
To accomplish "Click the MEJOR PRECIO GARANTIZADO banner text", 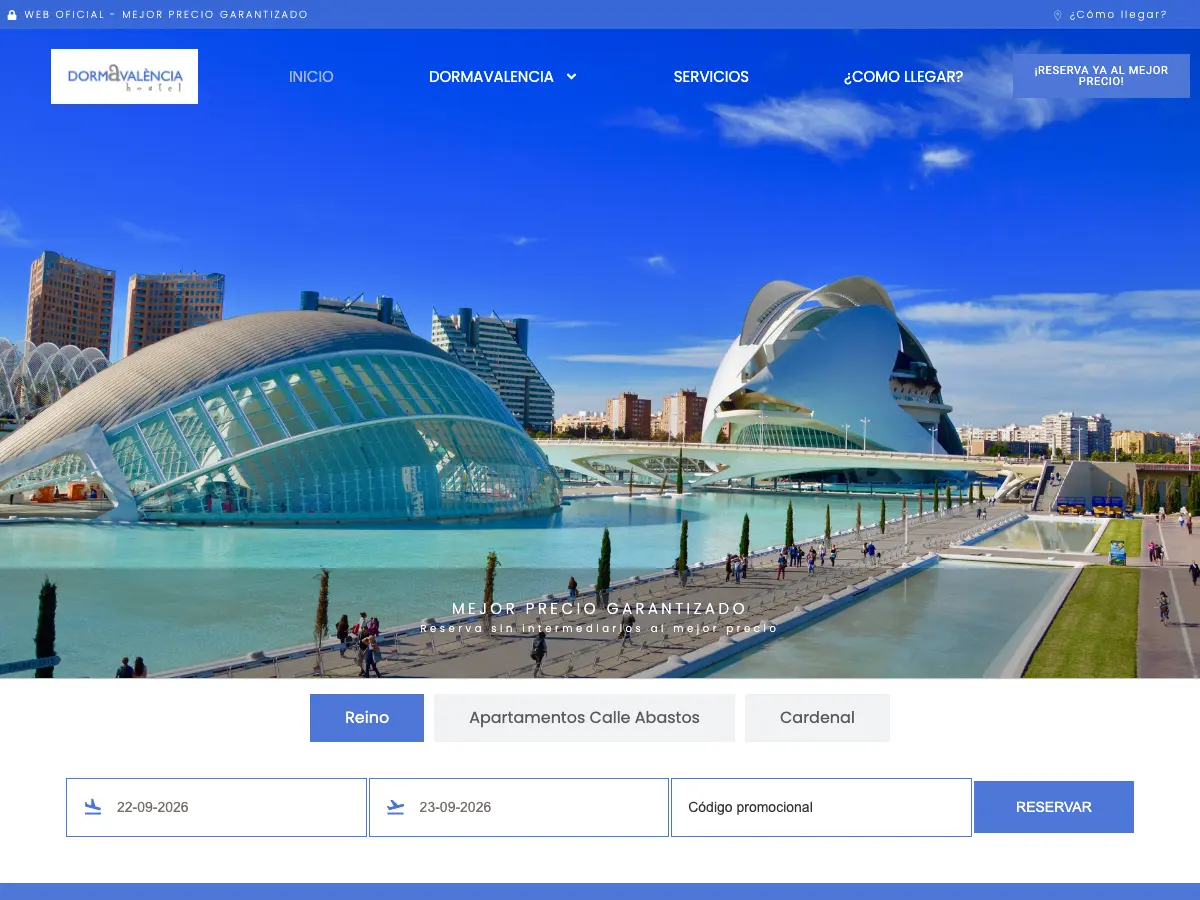I will tap(599, 609).
